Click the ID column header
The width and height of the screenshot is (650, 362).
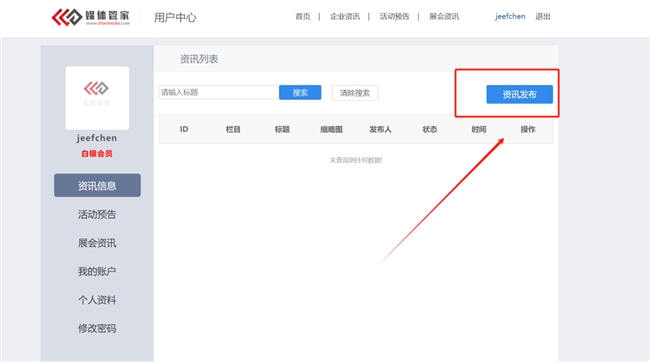click(x=184, y=129)
